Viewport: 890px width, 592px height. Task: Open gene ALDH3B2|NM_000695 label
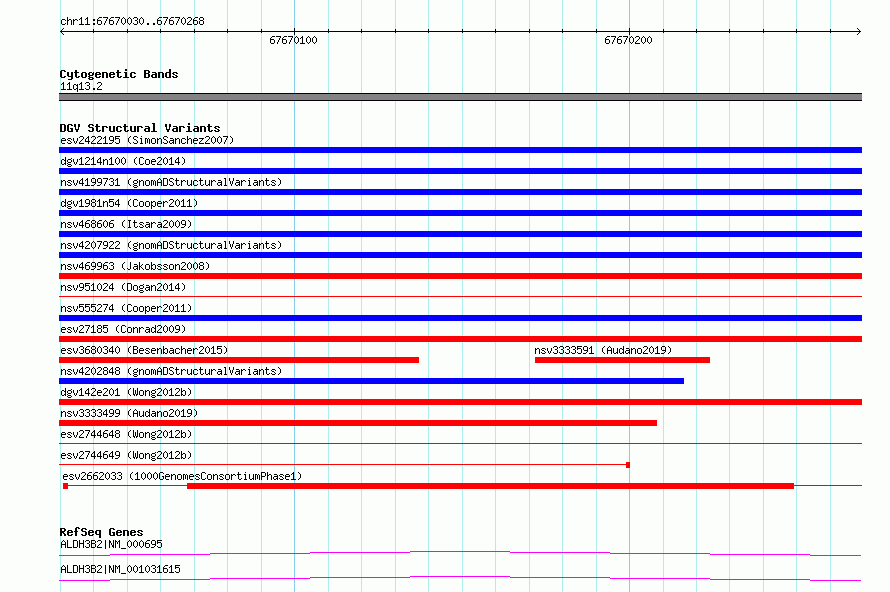111,544
